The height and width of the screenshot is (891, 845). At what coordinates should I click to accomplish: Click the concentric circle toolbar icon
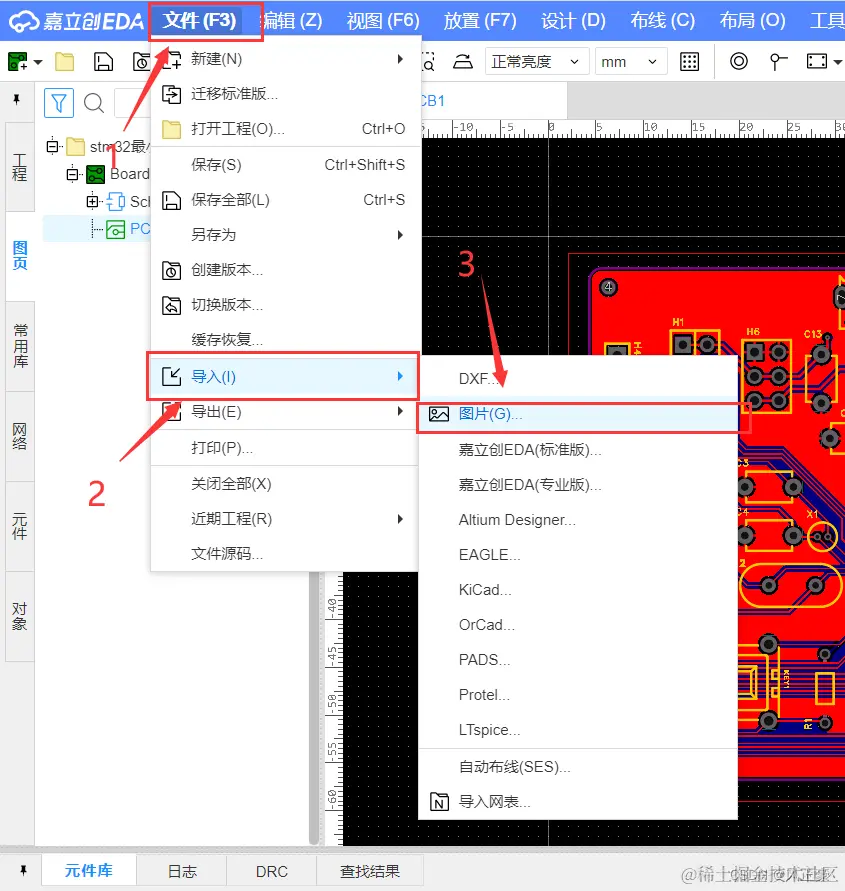point(739,61)
